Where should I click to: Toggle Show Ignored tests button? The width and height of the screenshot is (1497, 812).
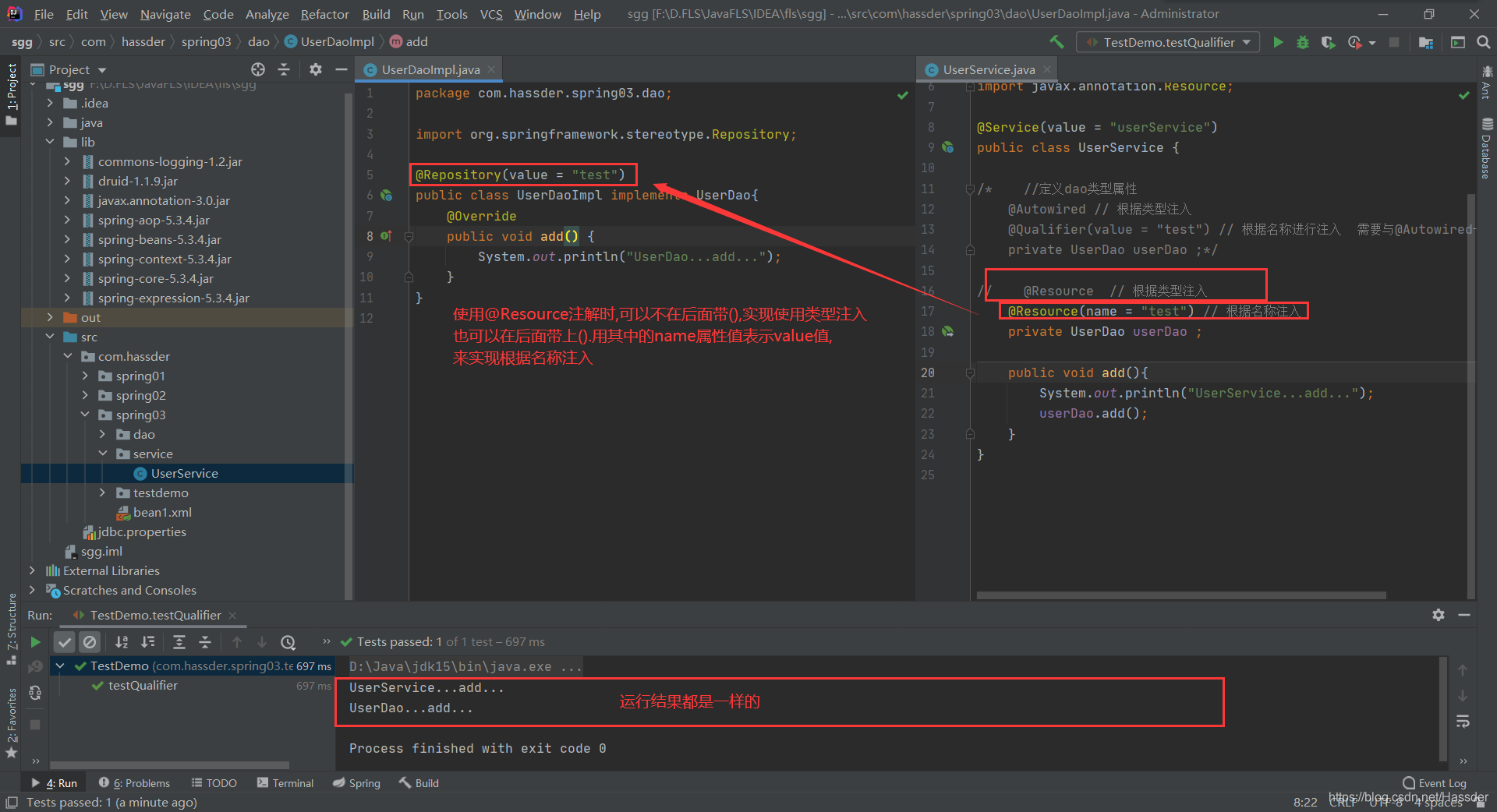pyautogui.click(x=90, y=642)
